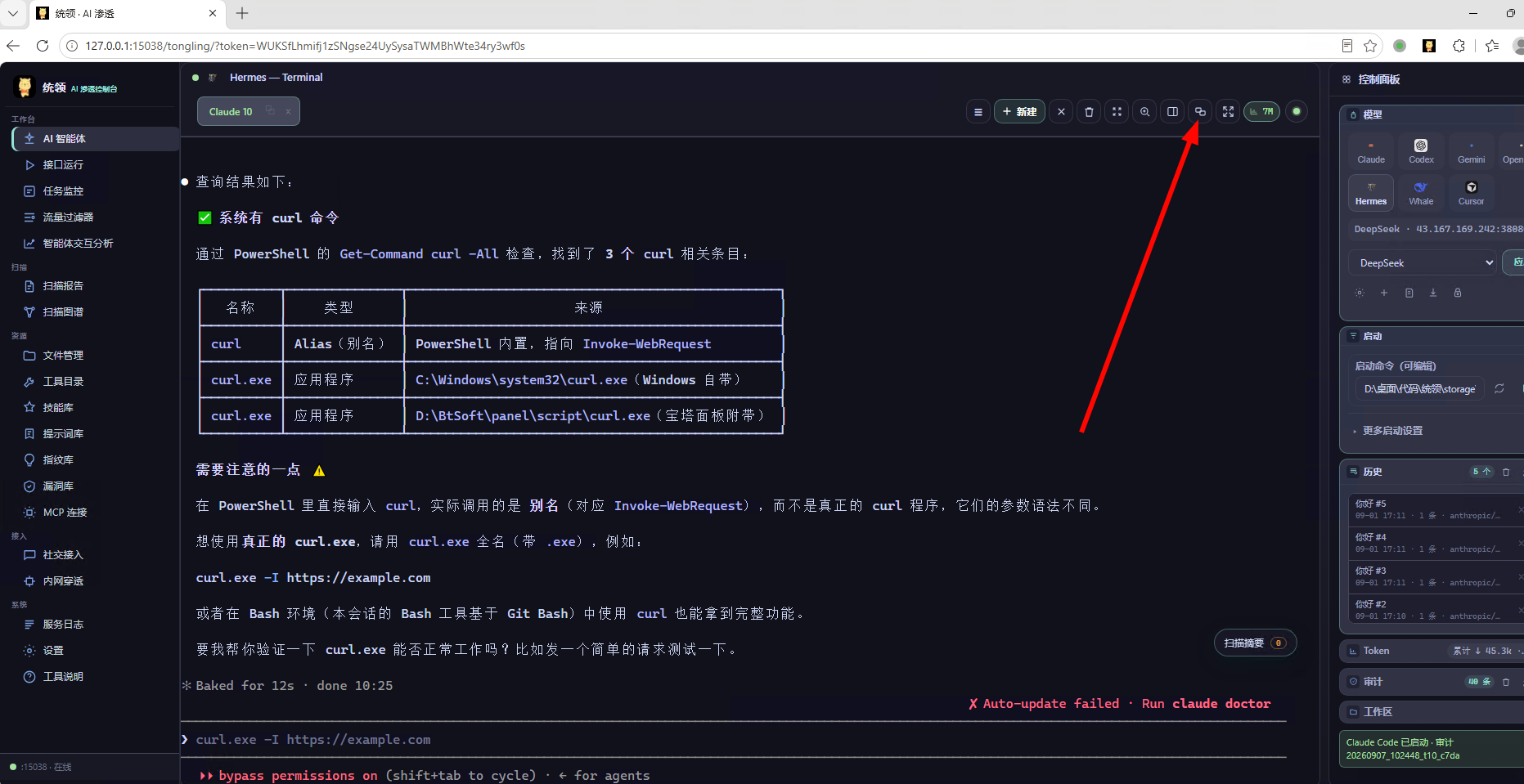Collapse the 历史 history panel
Screen dimensions: 1524x784
pos(1372,472)
